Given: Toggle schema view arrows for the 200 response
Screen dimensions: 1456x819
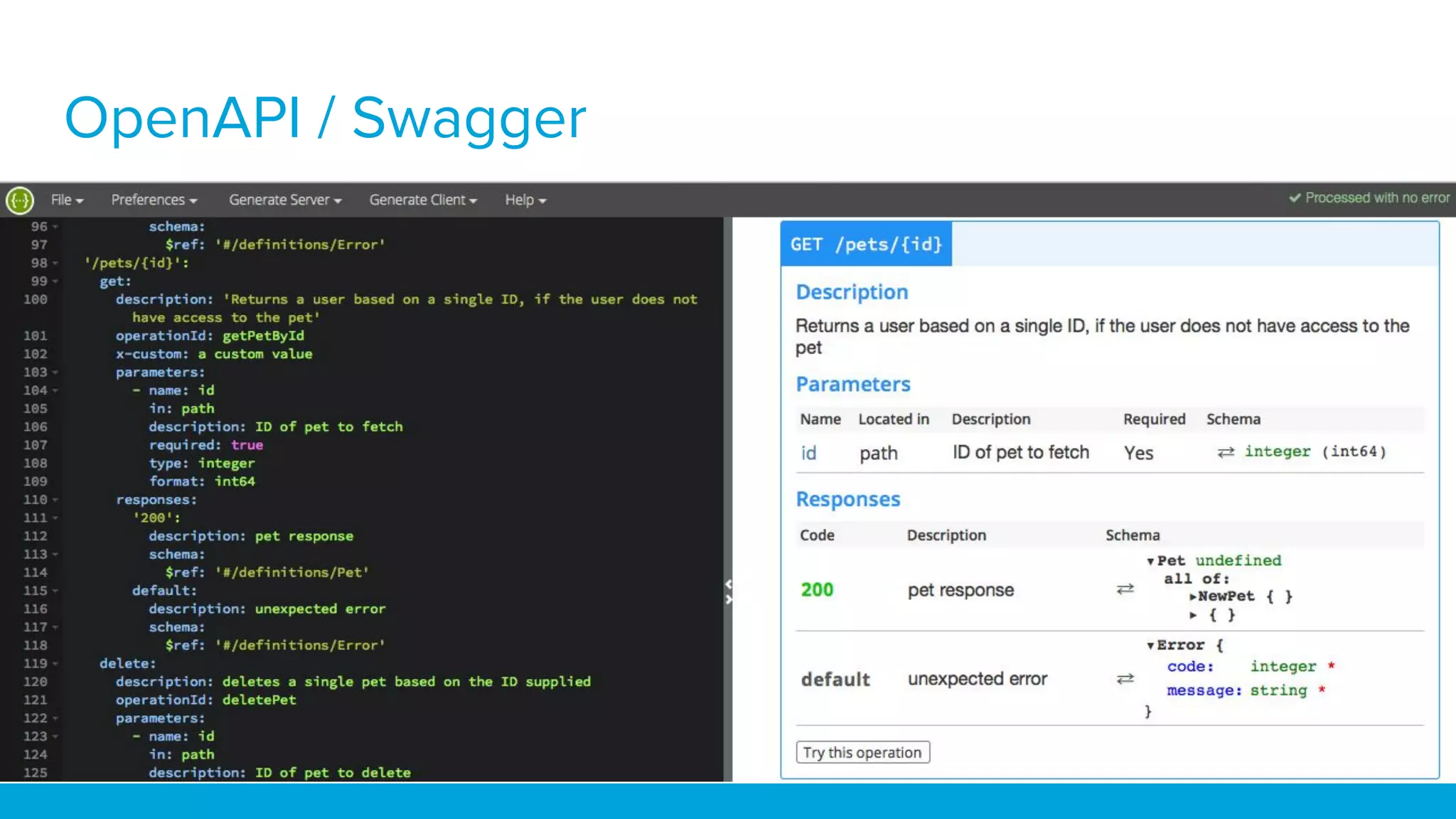Looking at the screenshot, I should coord(1125,589).
